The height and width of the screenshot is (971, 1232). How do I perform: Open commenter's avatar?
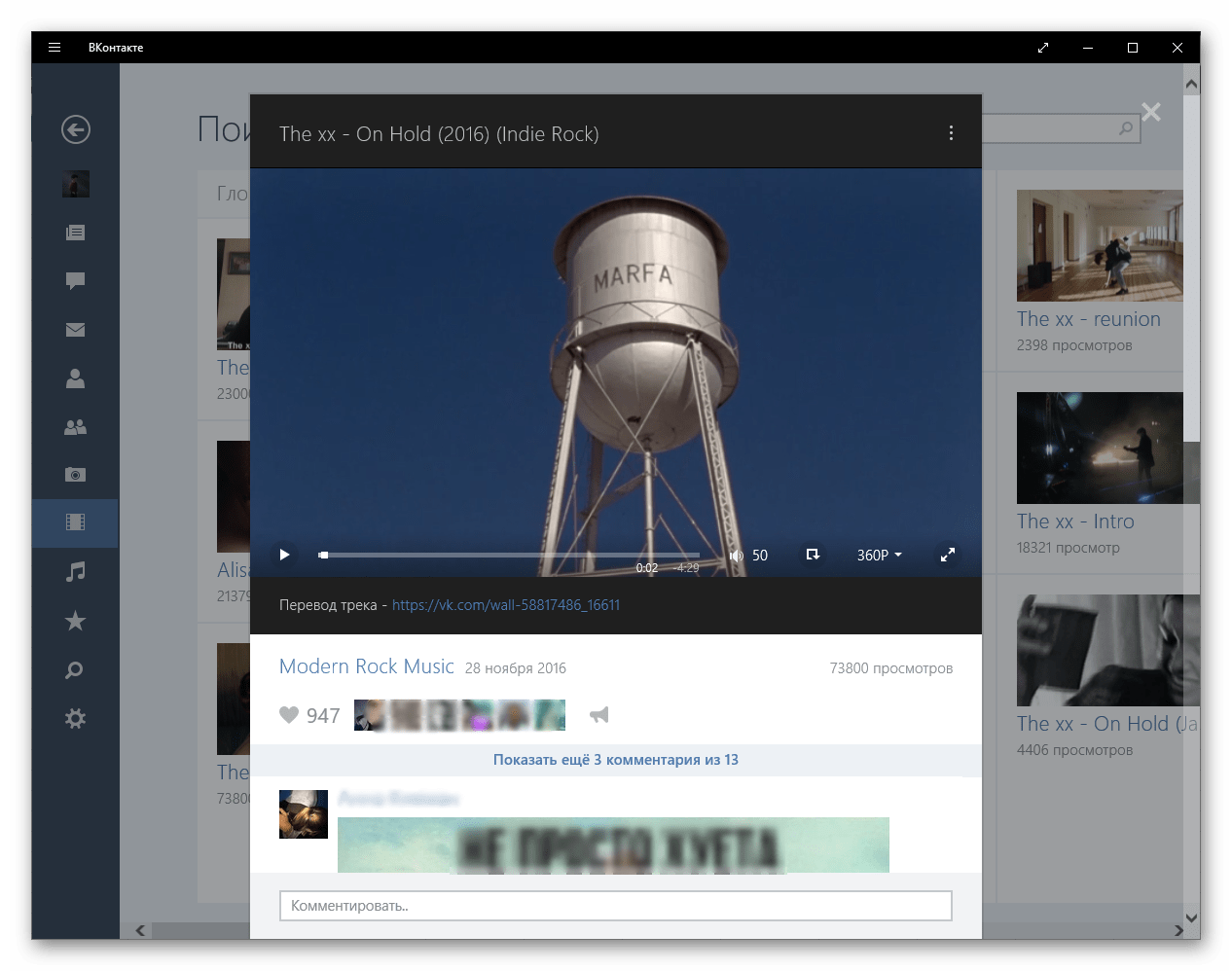point(304,814)
